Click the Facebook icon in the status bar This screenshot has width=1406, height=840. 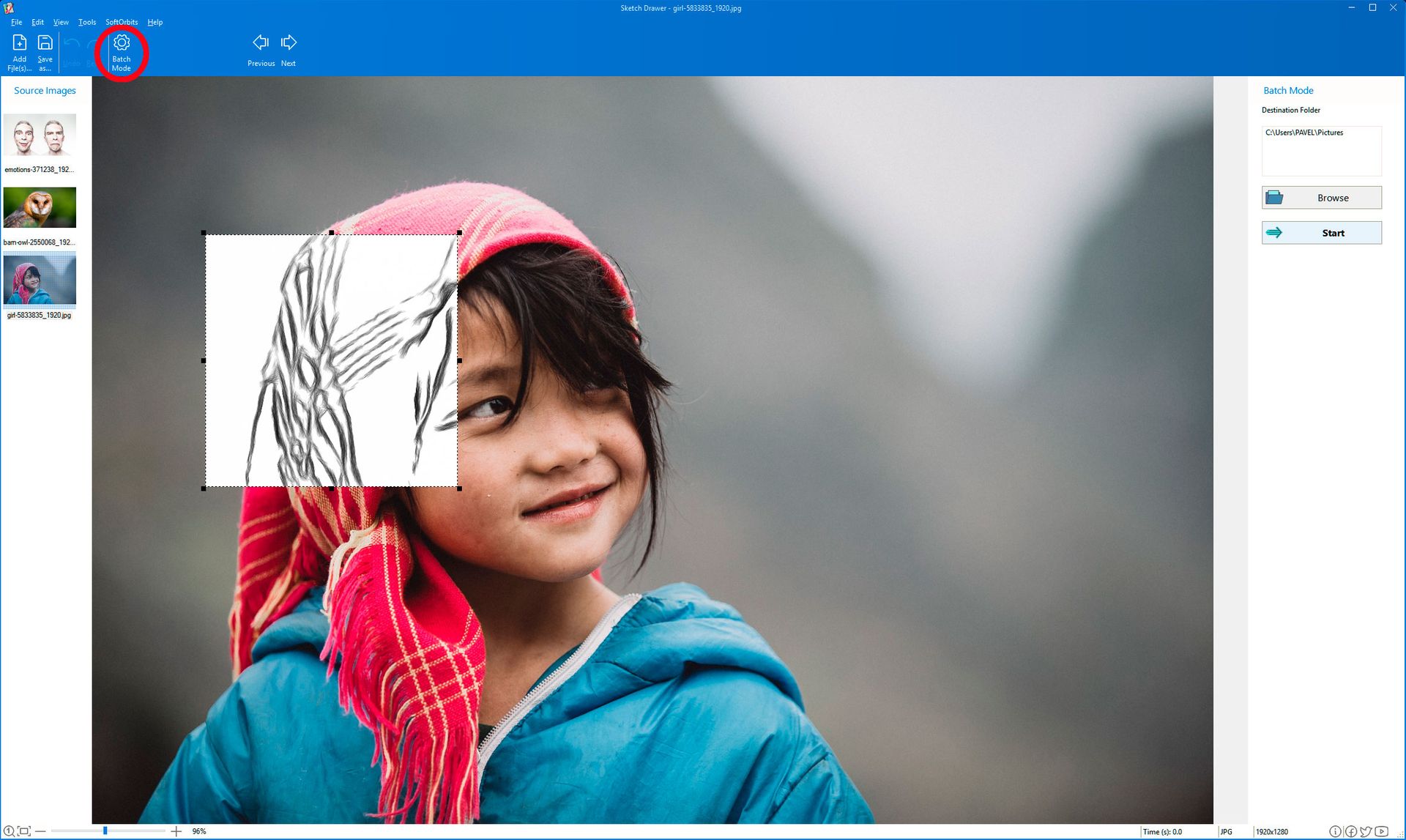(x=1351, y=831)
